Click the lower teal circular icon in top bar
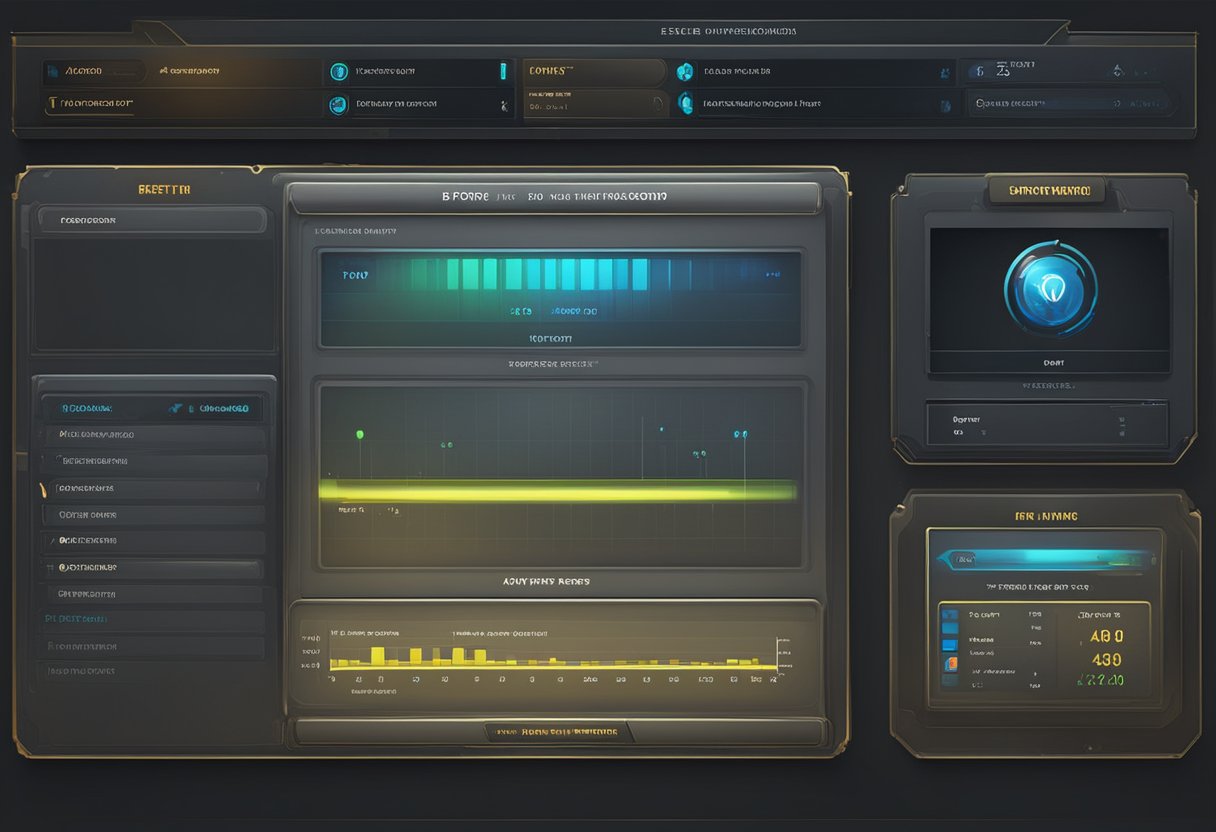This screenshot has width=1216, height=832. pyautogui.click(x=339, y=103)
